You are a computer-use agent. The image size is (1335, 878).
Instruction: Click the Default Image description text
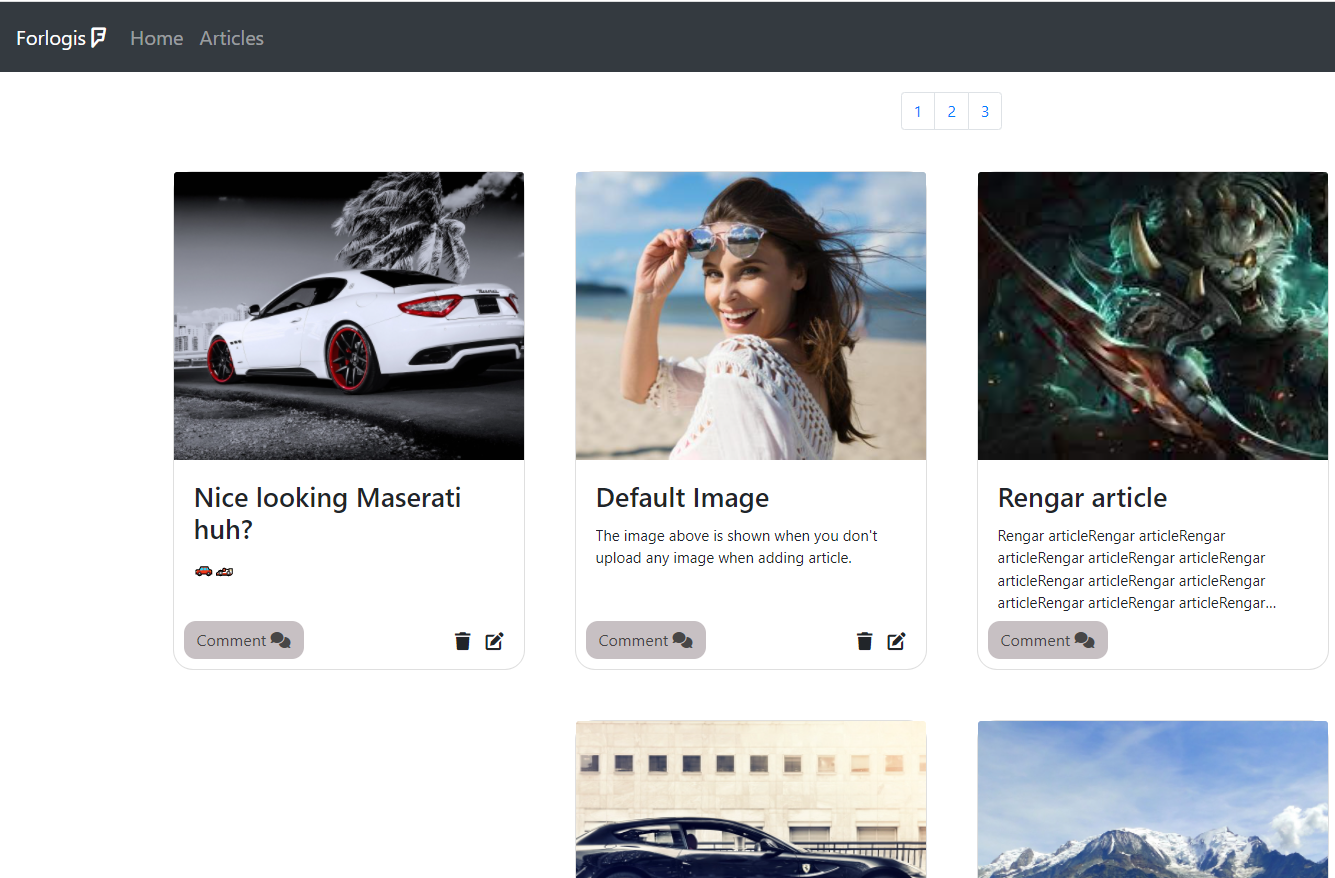pos(737,547)
